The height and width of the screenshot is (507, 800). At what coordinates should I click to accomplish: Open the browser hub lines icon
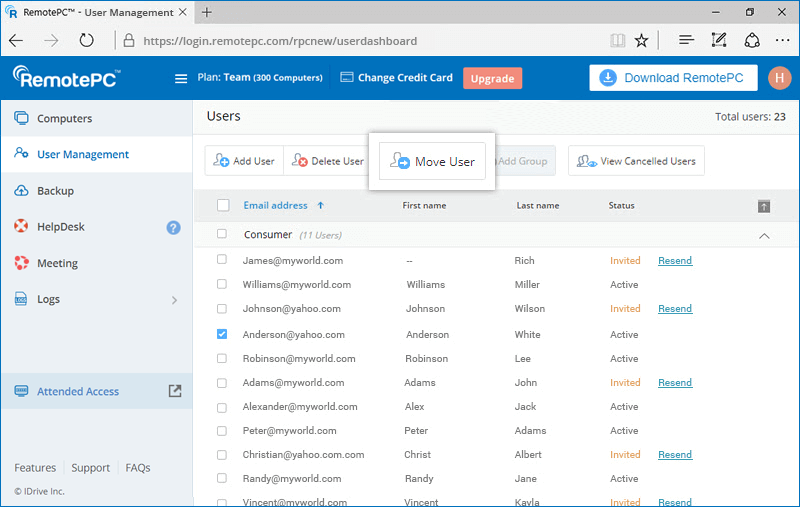tap(686, 40)
